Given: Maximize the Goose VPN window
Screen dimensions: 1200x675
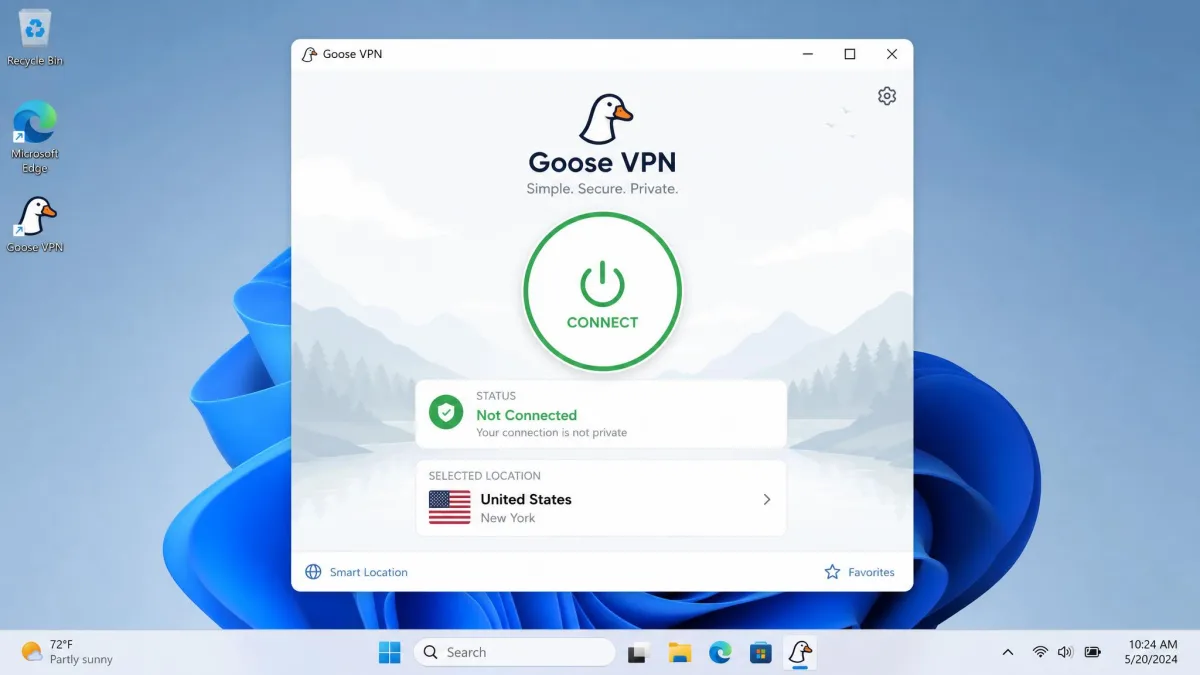Looking at the screenshot, I should point(850,54).
